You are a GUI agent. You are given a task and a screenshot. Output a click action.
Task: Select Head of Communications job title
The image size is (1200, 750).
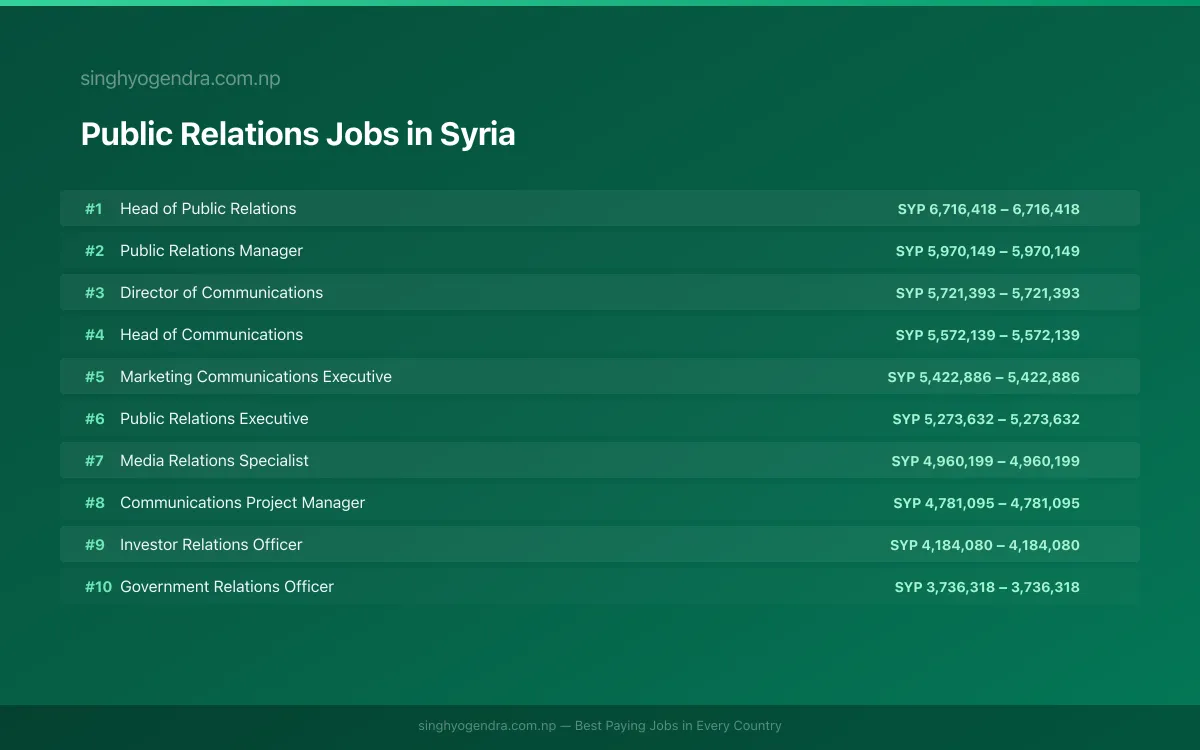click(x=211, y=335)
